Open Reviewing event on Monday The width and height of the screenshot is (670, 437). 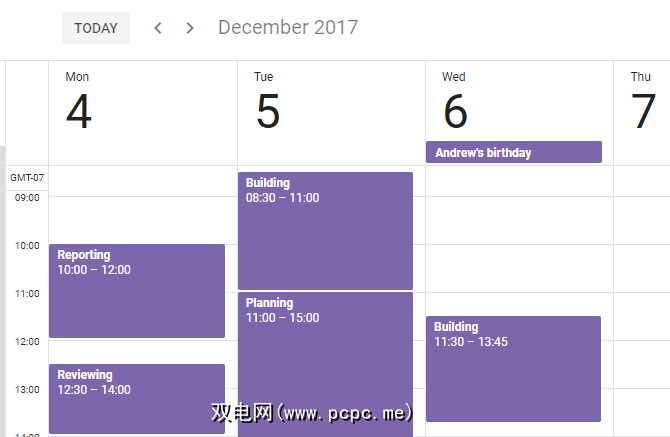tap(137, 397)
